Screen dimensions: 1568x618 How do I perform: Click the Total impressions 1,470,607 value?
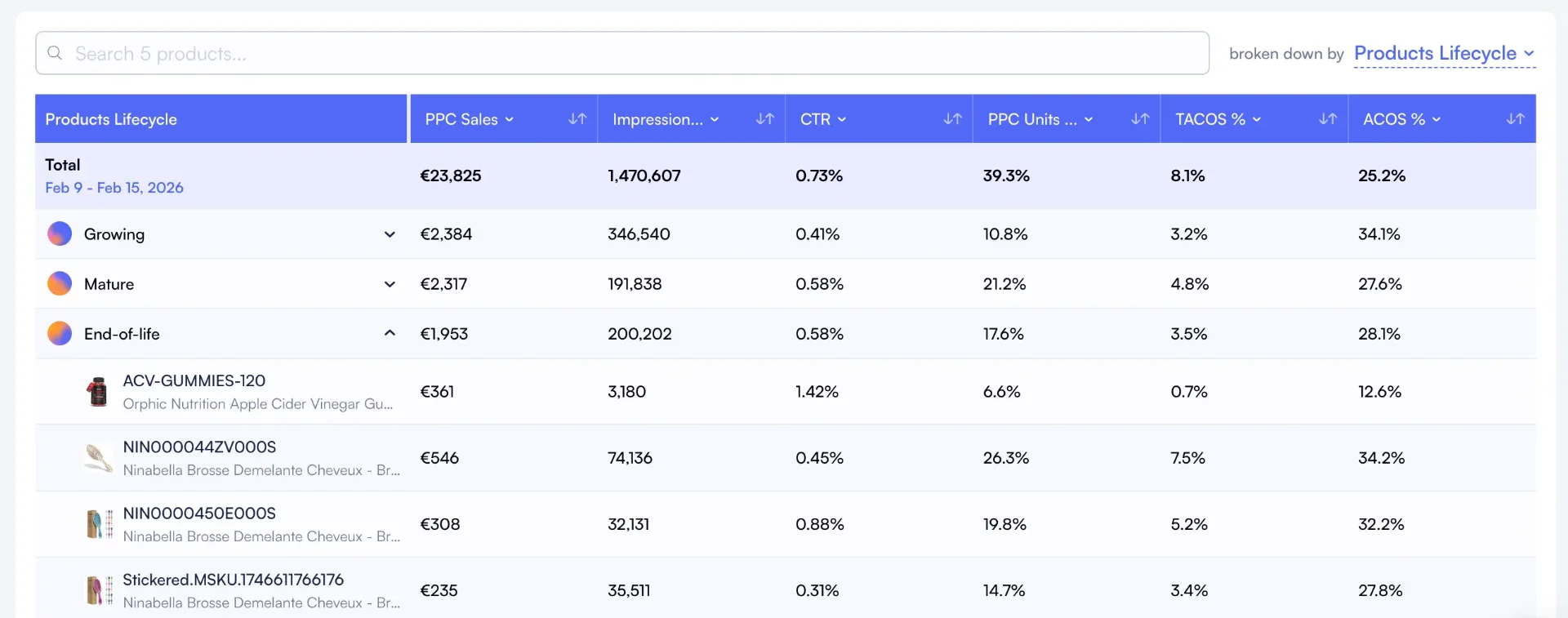click(x=644, y=176)
